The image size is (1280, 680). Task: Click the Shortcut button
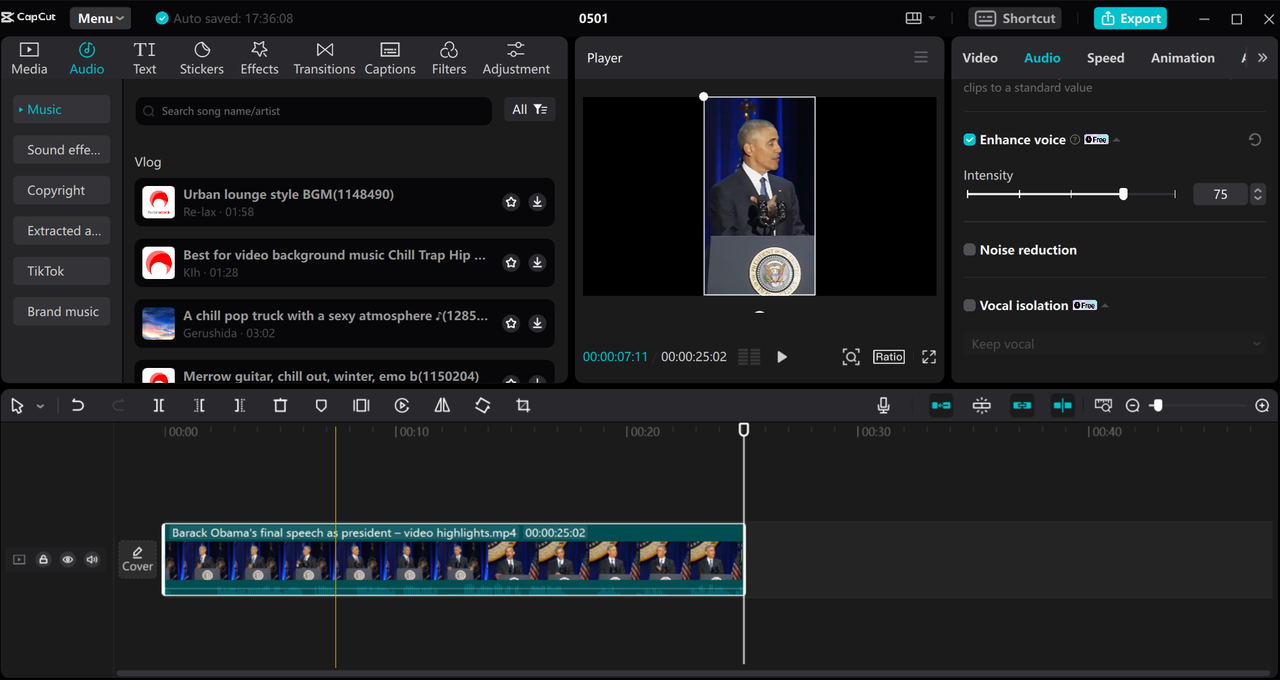1015,18
